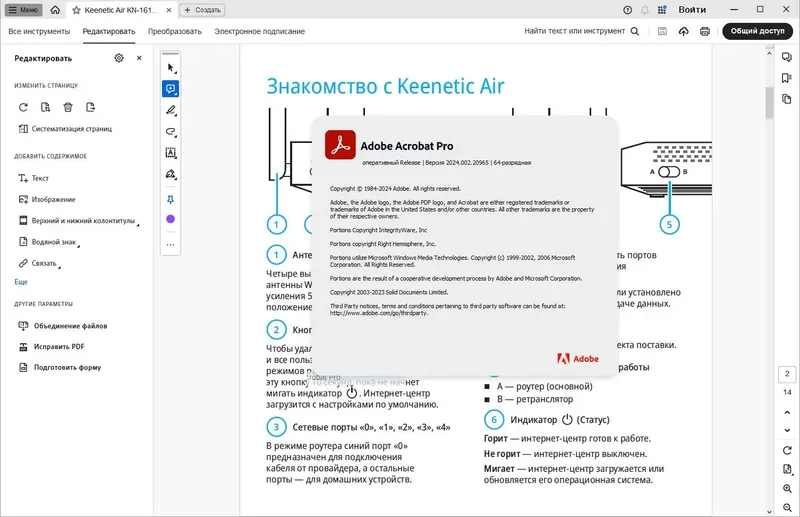Click the pin toolbar icon

(x=170, y=200)
